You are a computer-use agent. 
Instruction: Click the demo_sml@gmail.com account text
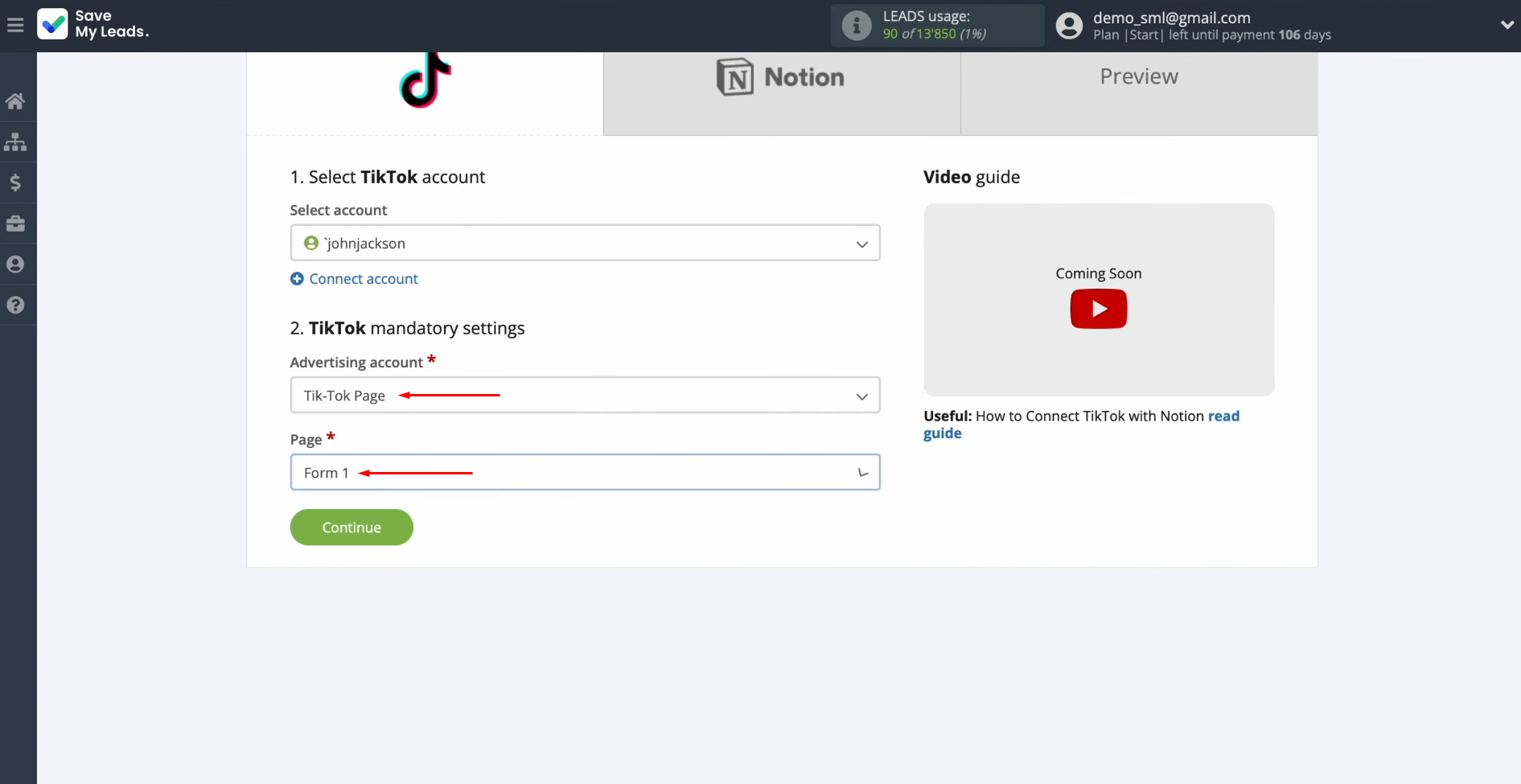pyautogui.click(x=1171, y=18)
